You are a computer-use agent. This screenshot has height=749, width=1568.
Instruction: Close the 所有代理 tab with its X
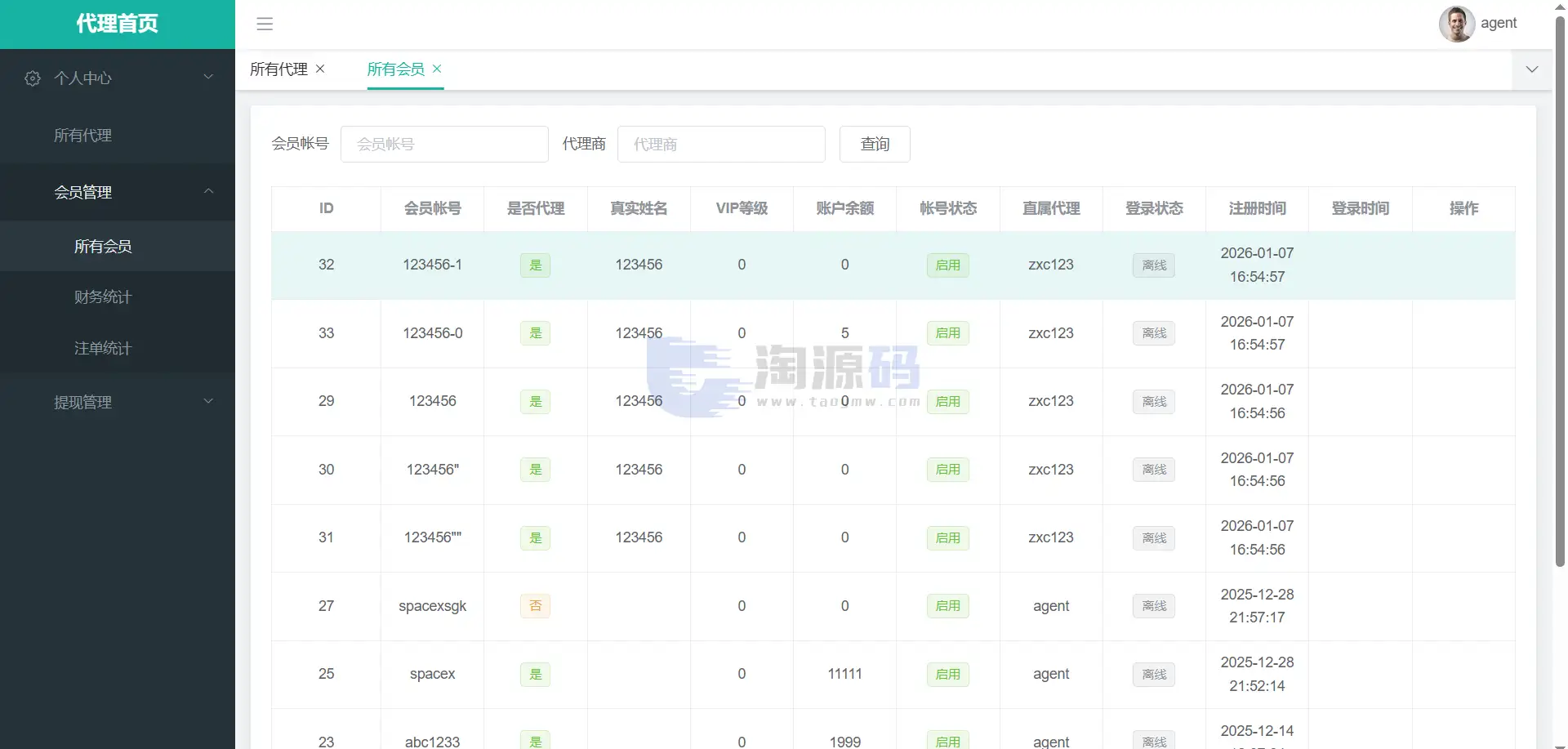320,69
